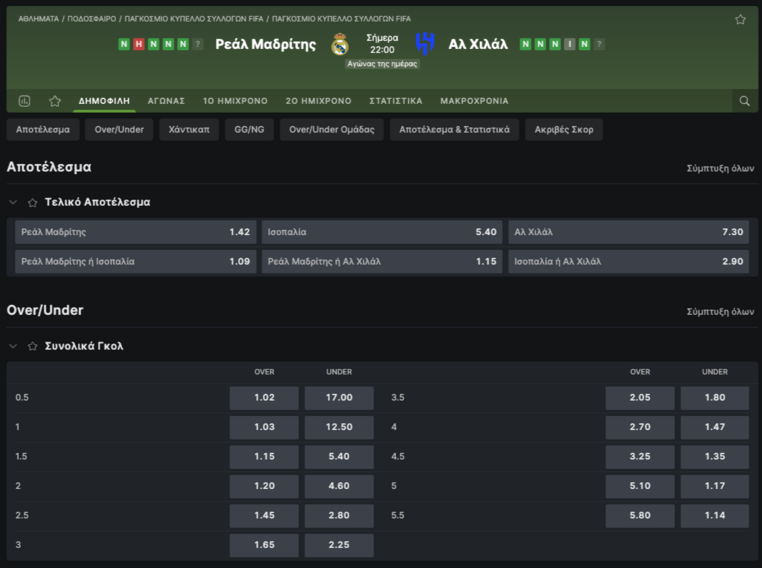Bet on Ισοπαλία at 5.40
This screenshot has width=762, height=568.
[382, 232]
